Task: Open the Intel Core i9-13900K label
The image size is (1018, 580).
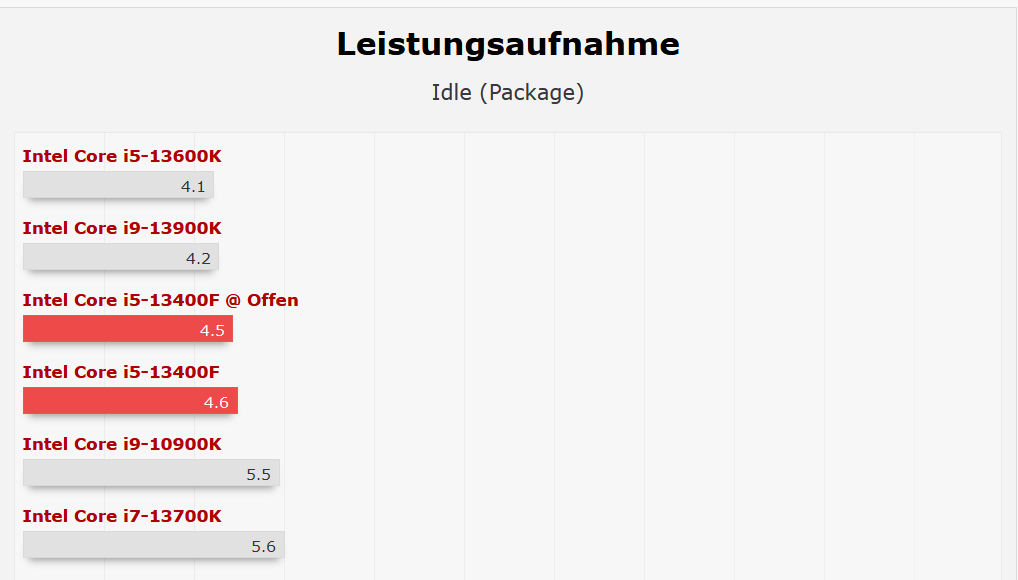Action: (122, 228)
